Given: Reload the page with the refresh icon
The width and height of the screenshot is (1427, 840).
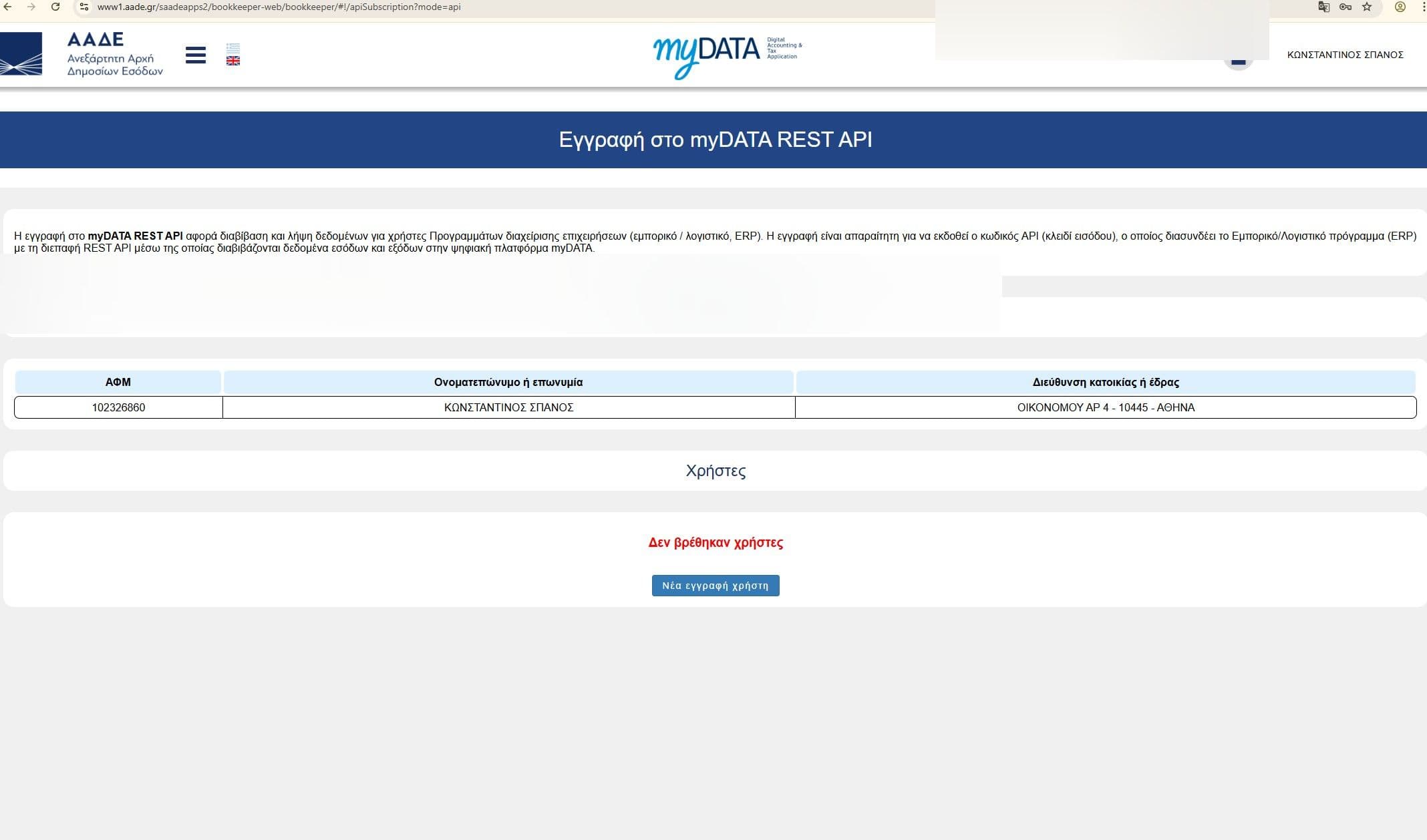Looking at the screenshot, I should coord(55,7).
